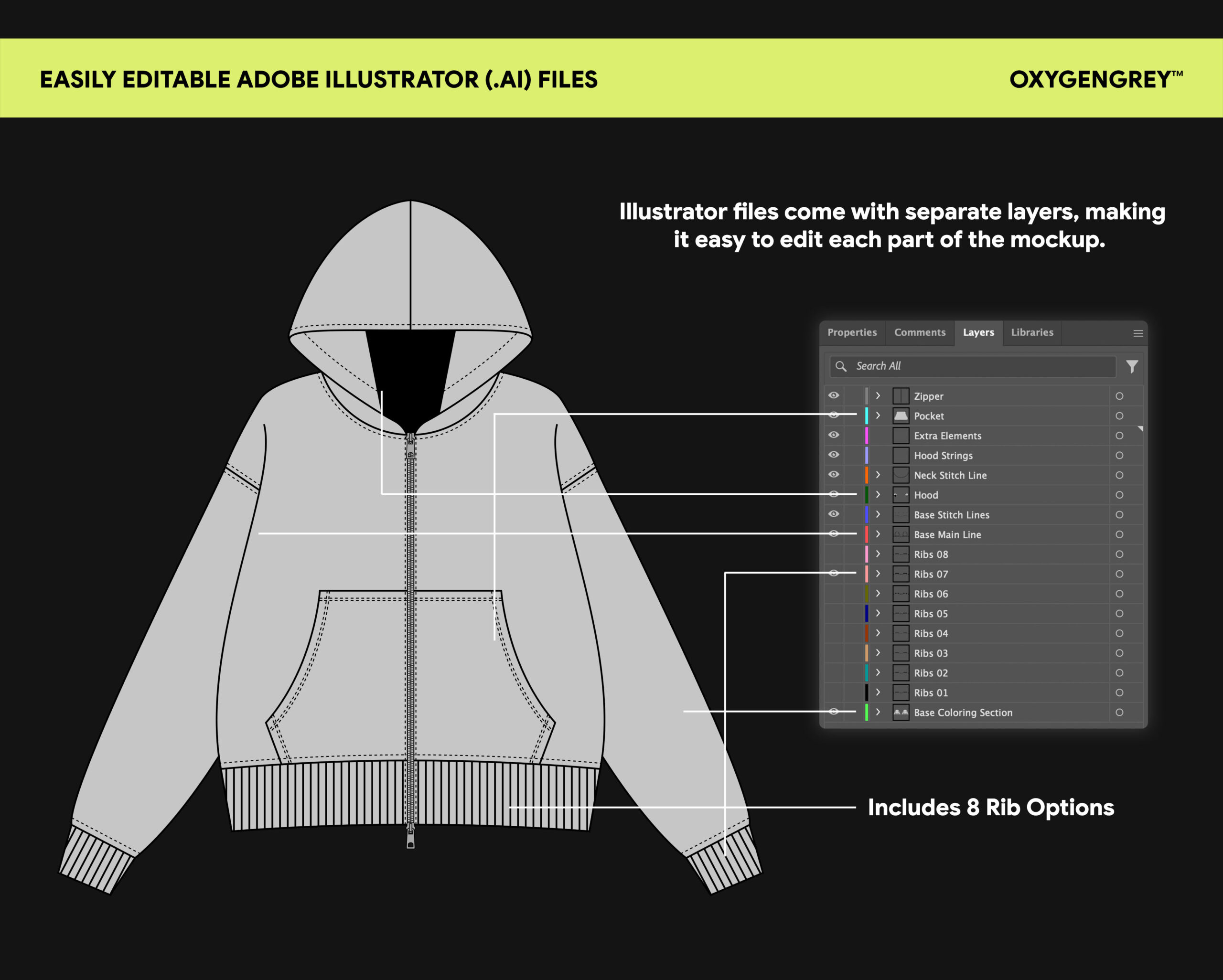Screen dimensions: 1223x980
Task: Switch to the Properties tab
Action: (x=852, y=332)
